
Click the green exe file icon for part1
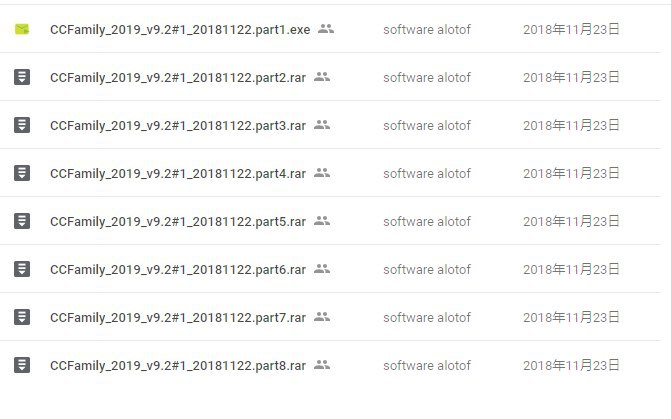[22, 29]
